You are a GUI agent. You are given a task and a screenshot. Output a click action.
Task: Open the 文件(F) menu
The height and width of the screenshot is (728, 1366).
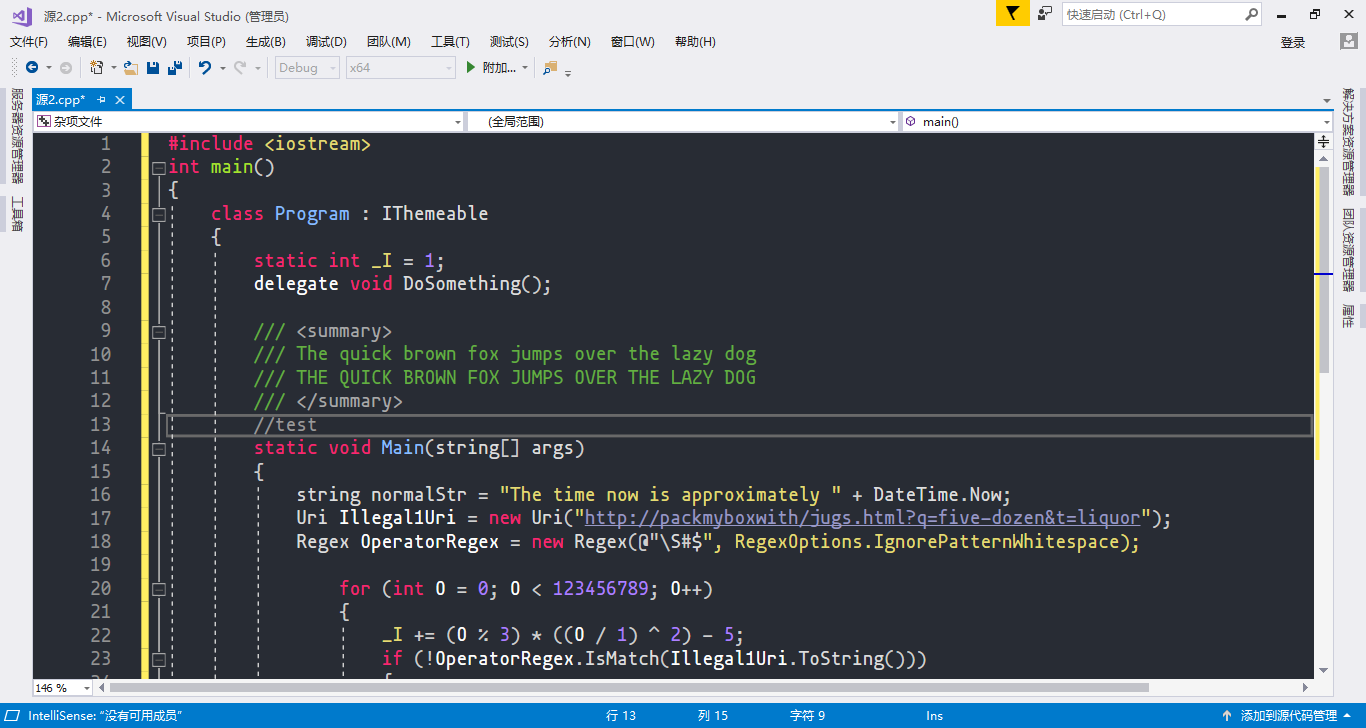coord(29,42)
